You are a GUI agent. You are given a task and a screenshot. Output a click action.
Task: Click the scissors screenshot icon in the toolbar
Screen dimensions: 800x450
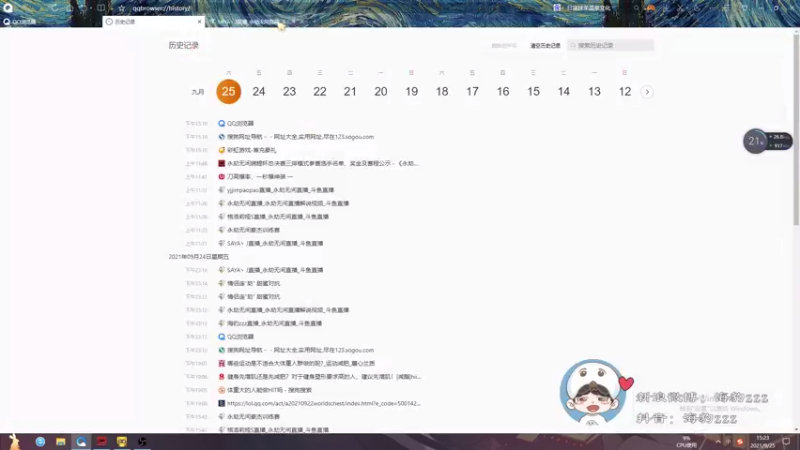point(681,8)
